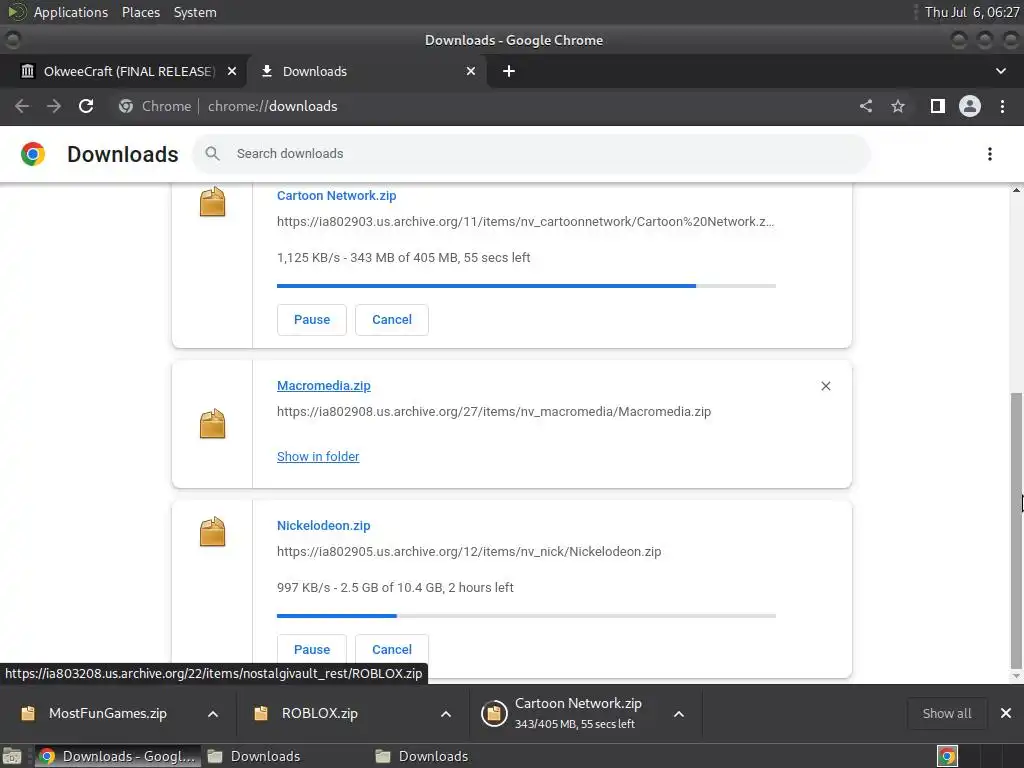Select the Downloads browser tab
The width and height of the screenshot is (1024, 768).
366,71
